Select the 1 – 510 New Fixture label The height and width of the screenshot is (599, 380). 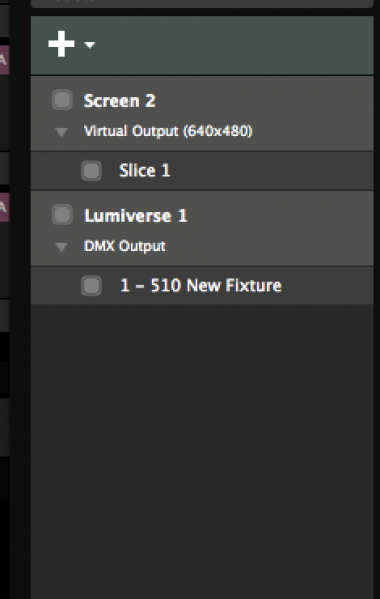pos(201,285)
